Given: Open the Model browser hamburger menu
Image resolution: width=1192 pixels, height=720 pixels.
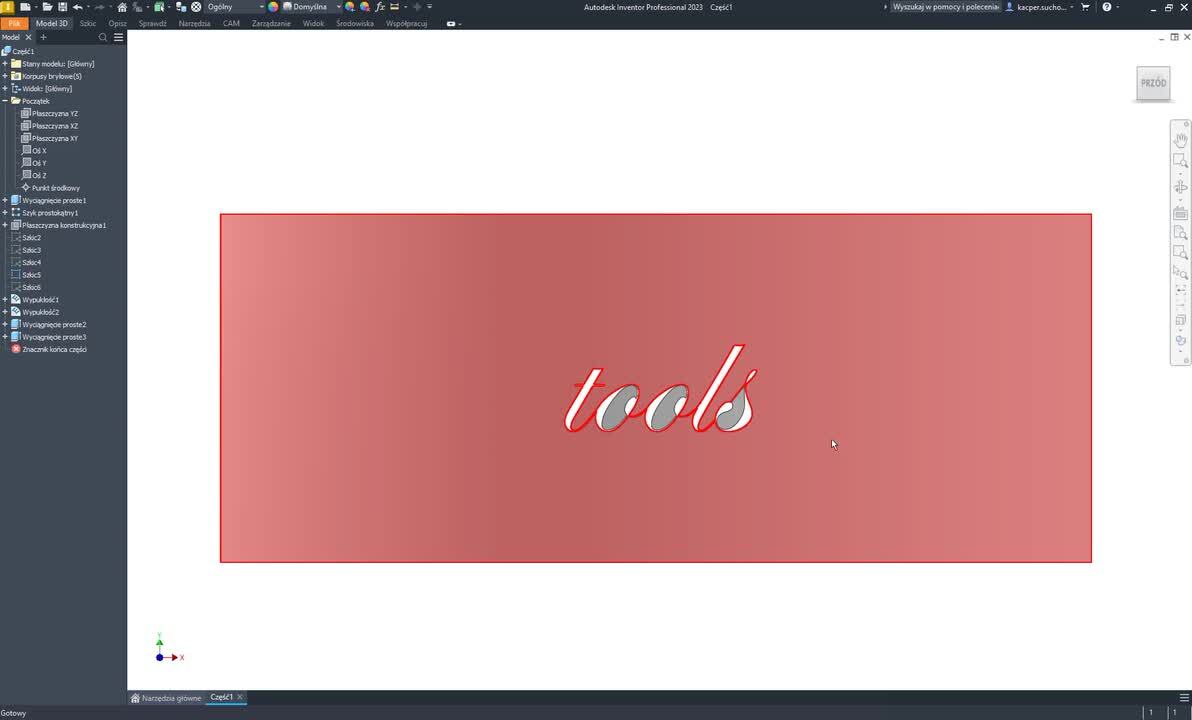Looking at the screenshot, I should pos(118,37).
